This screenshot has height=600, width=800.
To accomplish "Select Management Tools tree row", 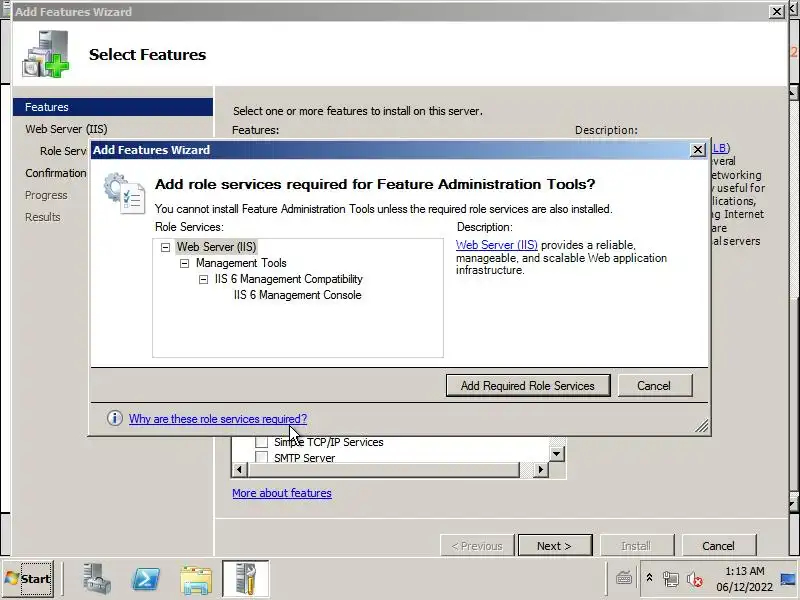I will (x=241, y=263).
